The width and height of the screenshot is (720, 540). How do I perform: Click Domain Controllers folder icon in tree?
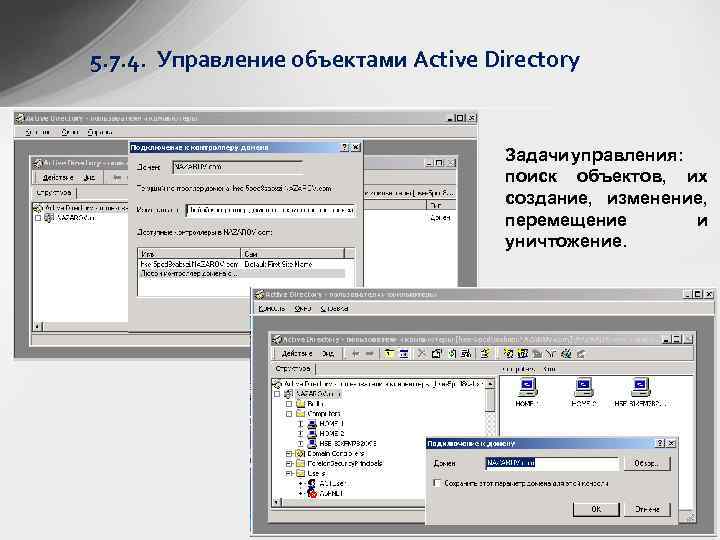point(300,453)
